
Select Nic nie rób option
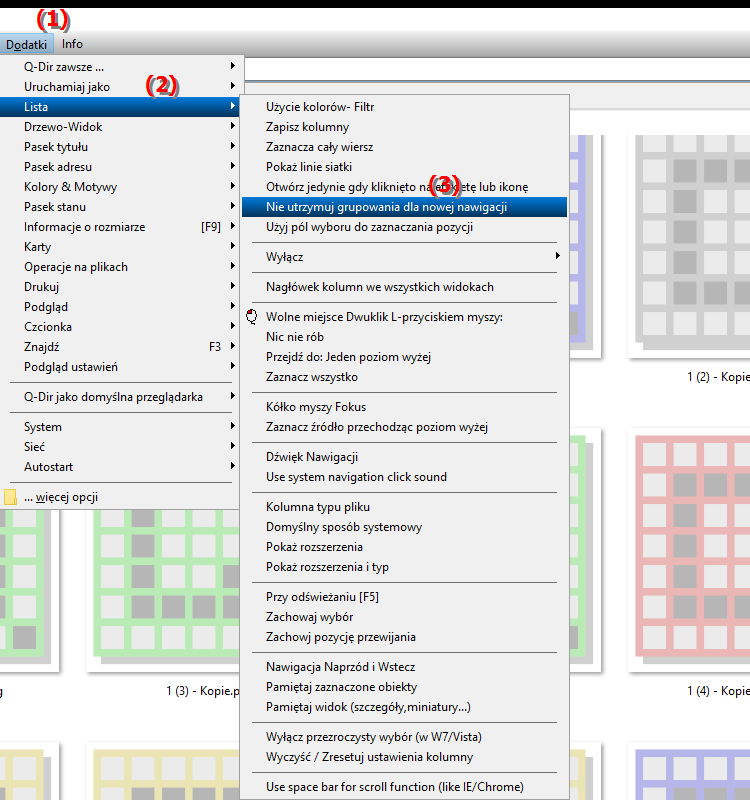[404, 337]
